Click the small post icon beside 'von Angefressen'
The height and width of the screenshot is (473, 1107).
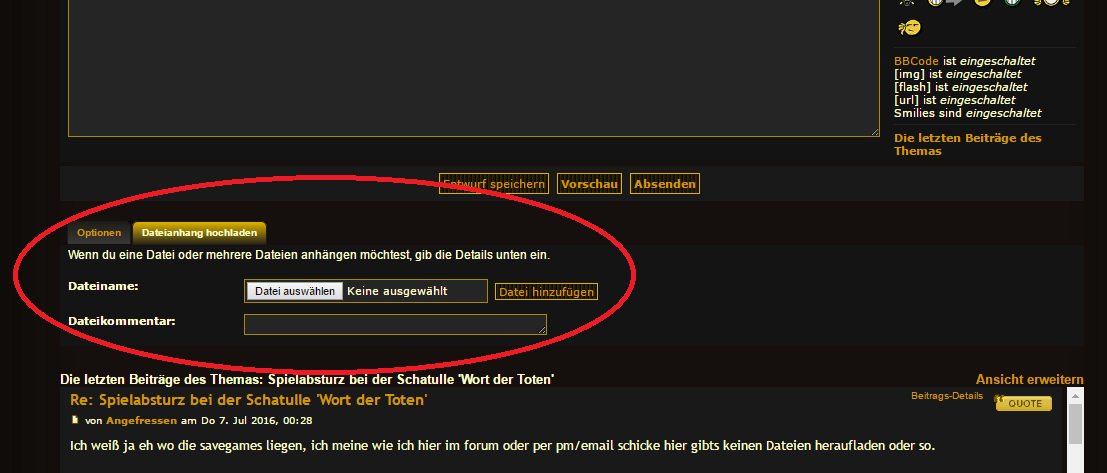(75, 420)
